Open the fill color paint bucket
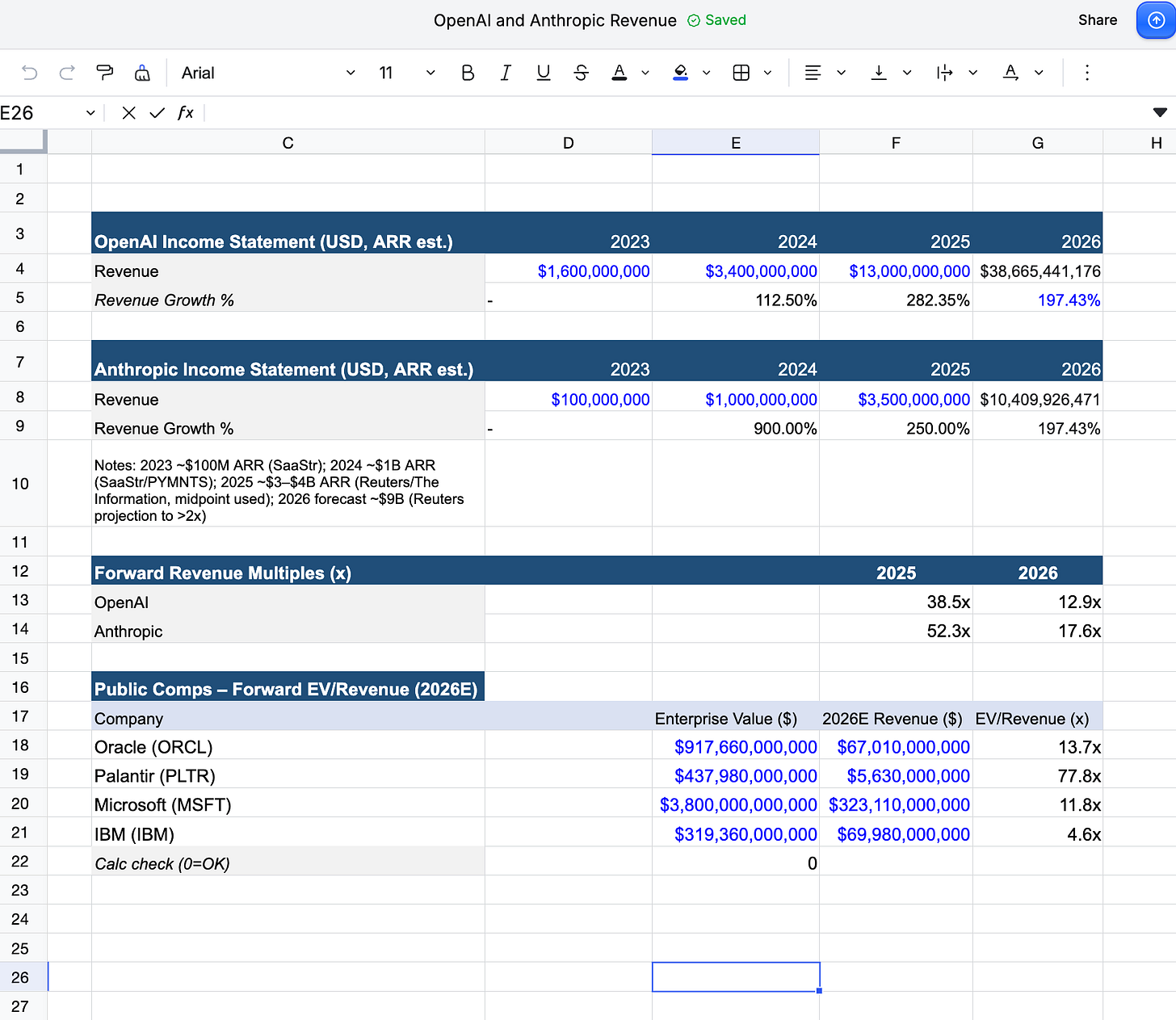 click(x=681, y=73)
